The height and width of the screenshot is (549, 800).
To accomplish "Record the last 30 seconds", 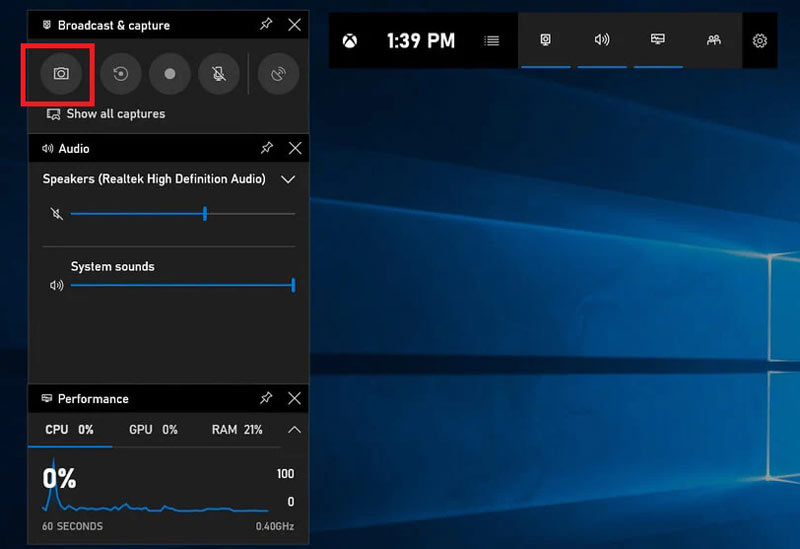I will pyautogui.click(x=120, y=74).
